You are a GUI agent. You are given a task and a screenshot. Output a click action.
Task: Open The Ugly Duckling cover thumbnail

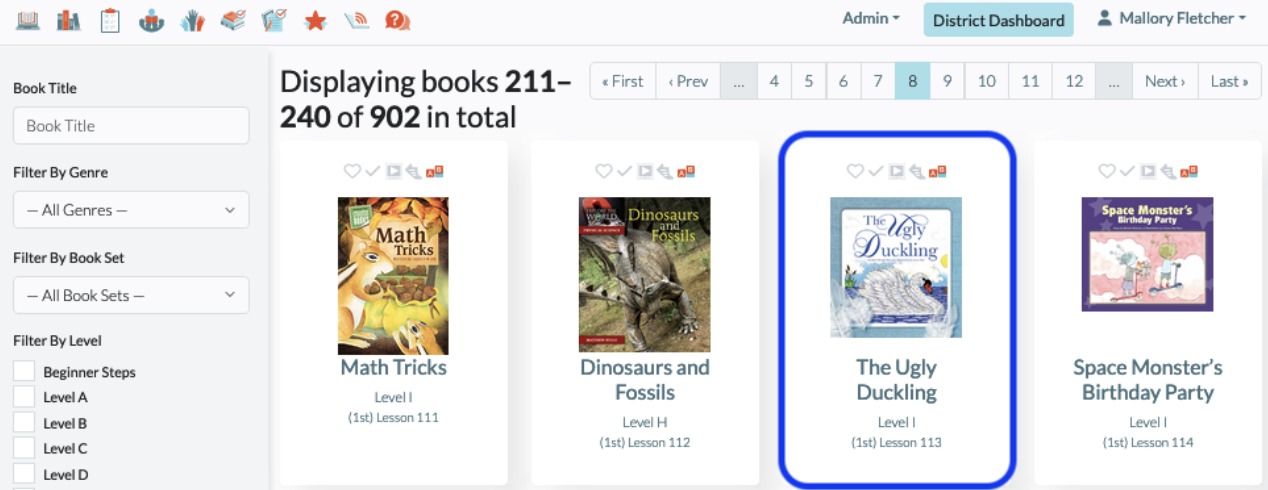pos(896,267)
